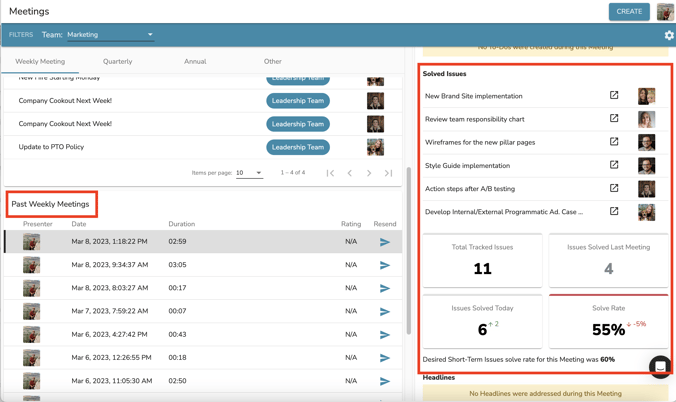Viewport: 676px width, 402px height.
Task: Click the Solved Issues heading
Action: pyautogui.click(x=444, y=74)
